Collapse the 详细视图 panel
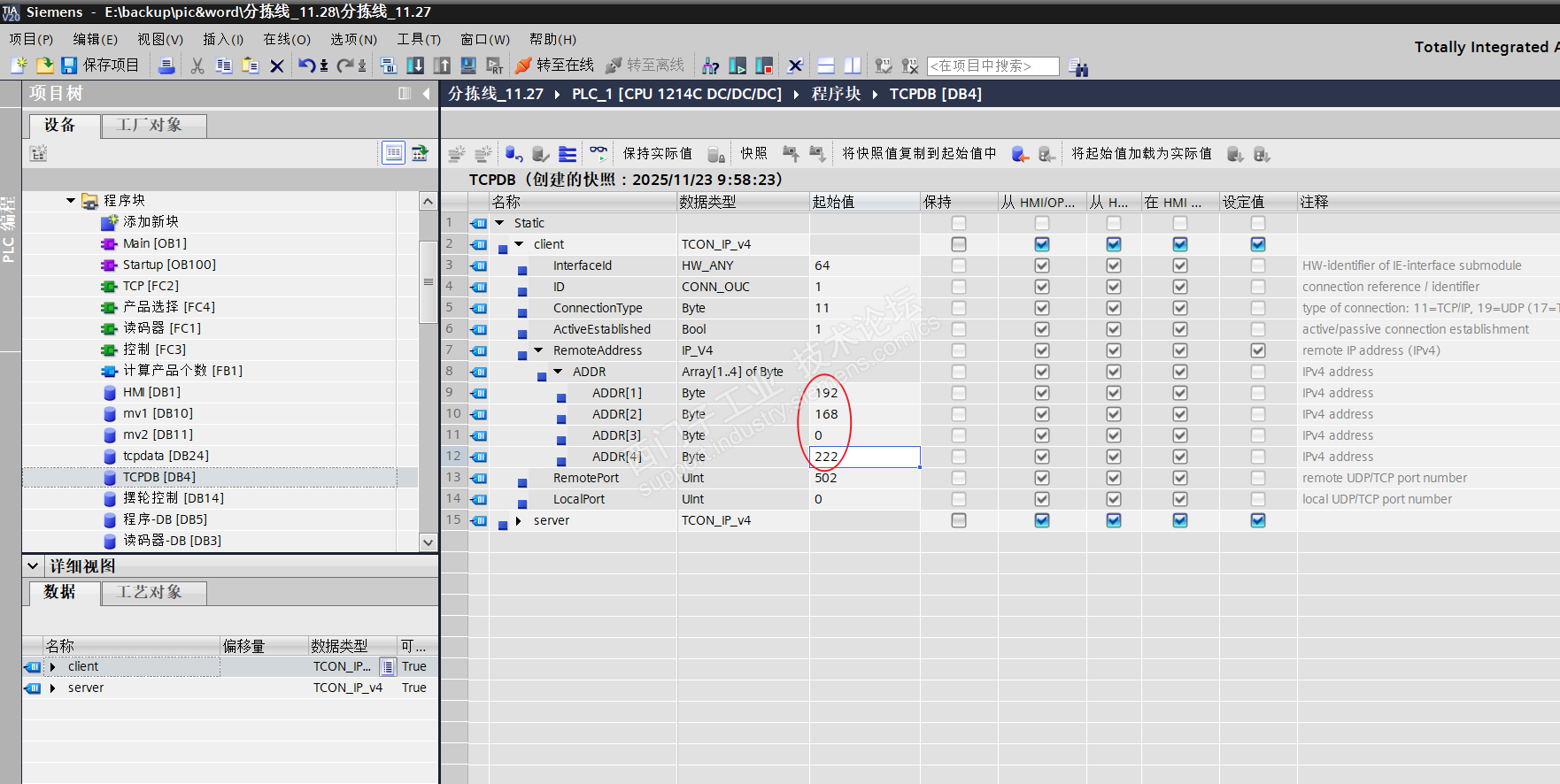This screenshot has height=784, width=1560. pyautogui.click(x=33, y=565)
